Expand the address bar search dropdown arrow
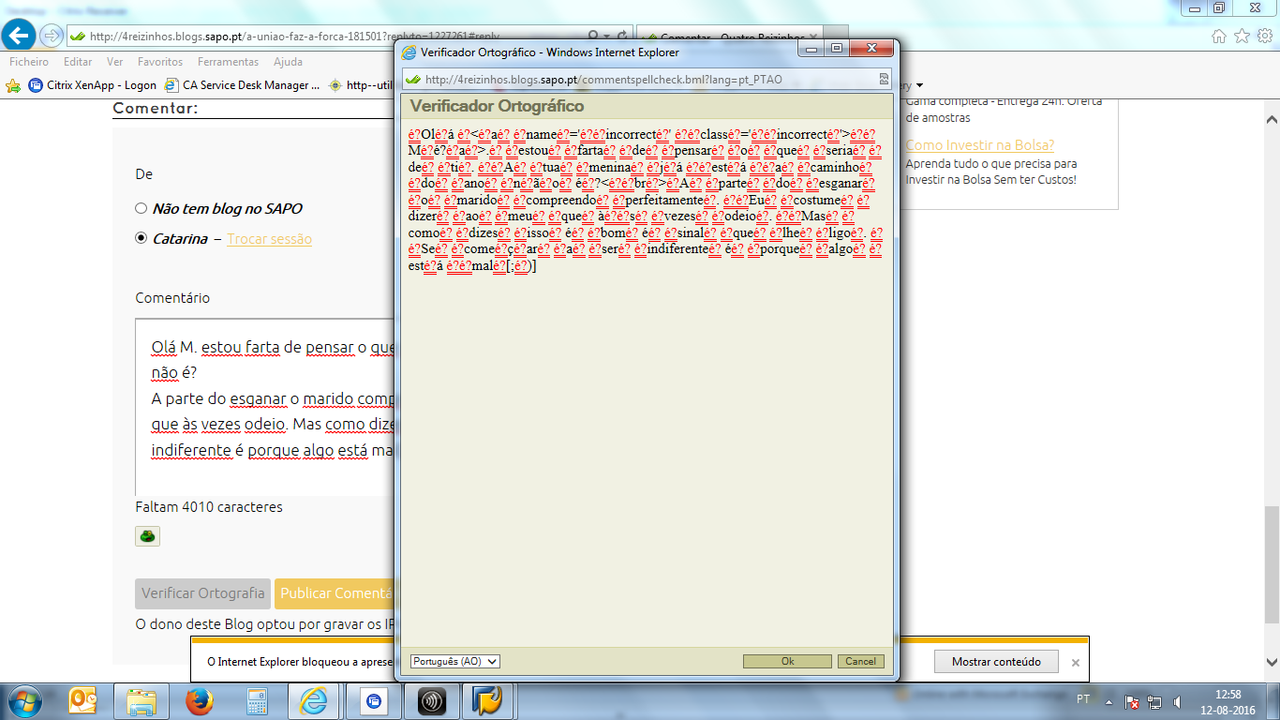The height and width of the screenshot is (720, 1280). [x=608, y=36]
